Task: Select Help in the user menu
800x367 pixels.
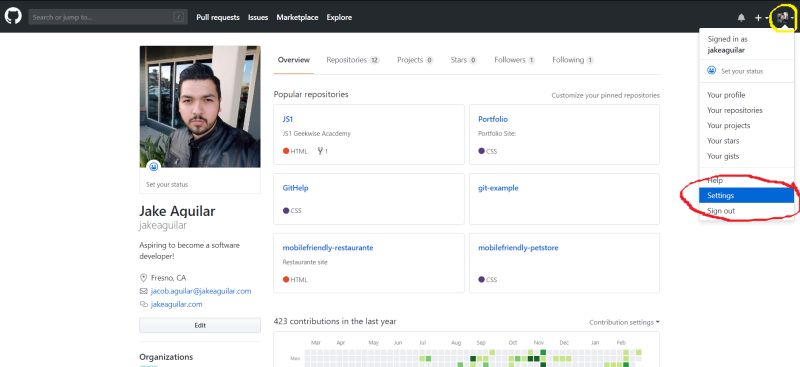Action: coord(715,180)
